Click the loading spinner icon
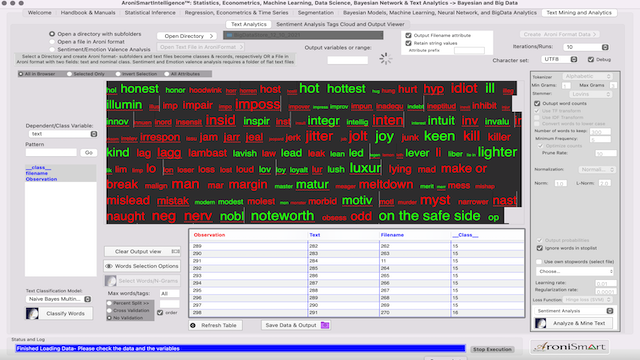640x360 pixels. tap(385, 59)
